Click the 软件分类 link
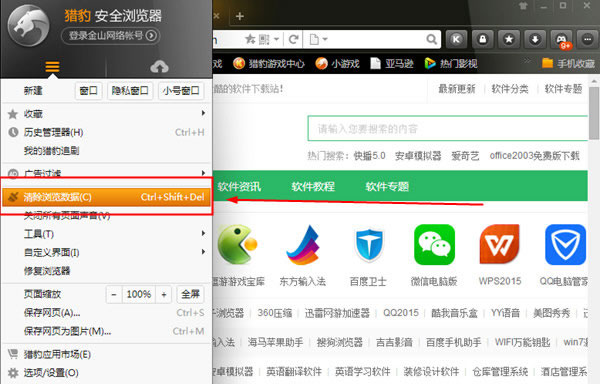The width and height of the screenshot is (600, 384). [x=510, y=89]
